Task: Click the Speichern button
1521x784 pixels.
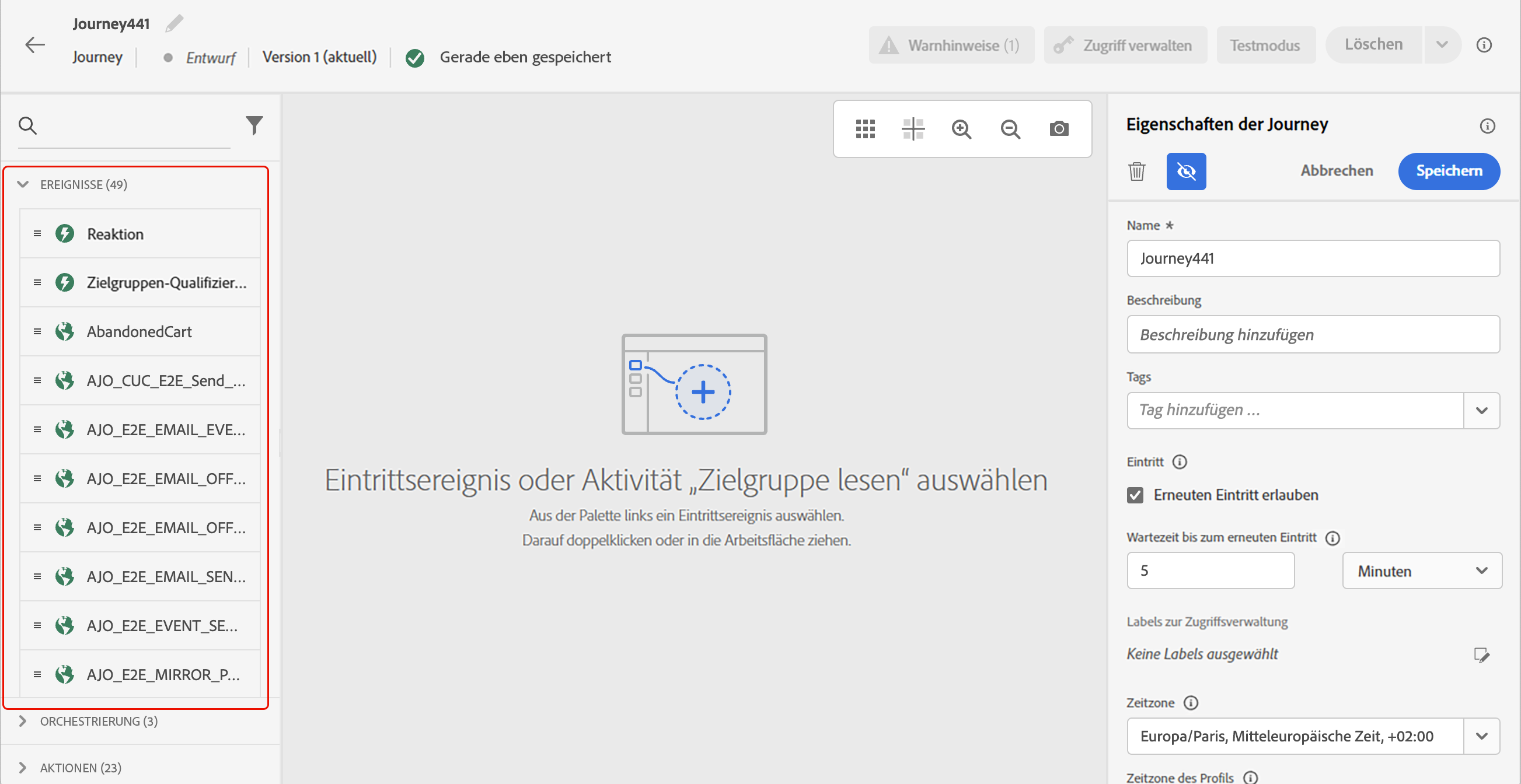Action: (1449, 171)
